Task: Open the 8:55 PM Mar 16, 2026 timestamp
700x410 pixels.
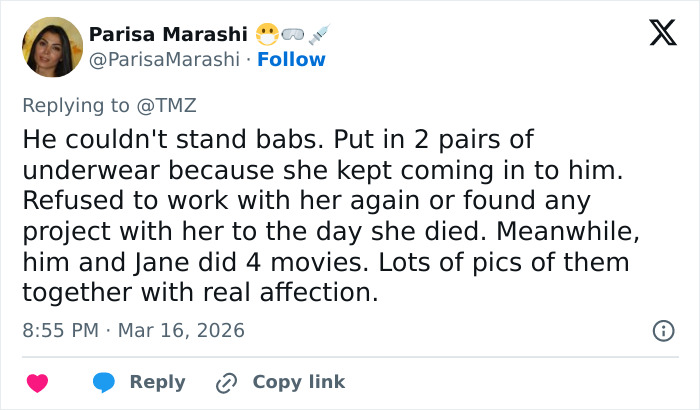Action: point(133,330)
